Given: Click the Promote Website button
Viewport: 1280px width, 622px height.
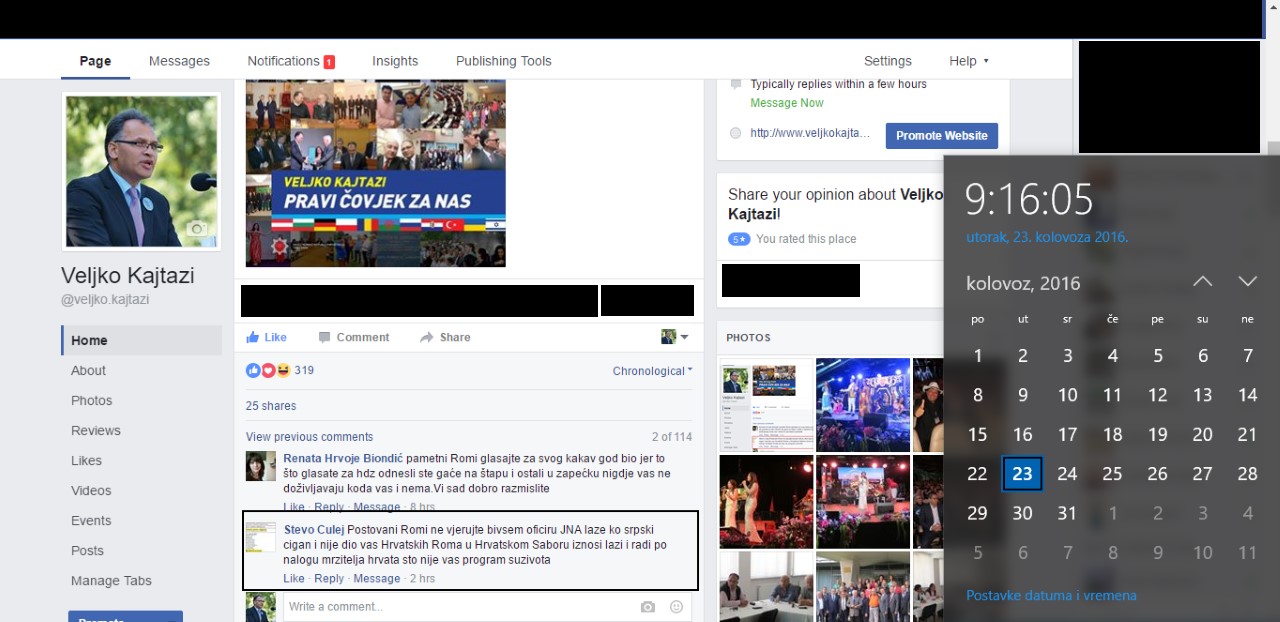Looking at the screenshot, I should (x=941, y=135).
